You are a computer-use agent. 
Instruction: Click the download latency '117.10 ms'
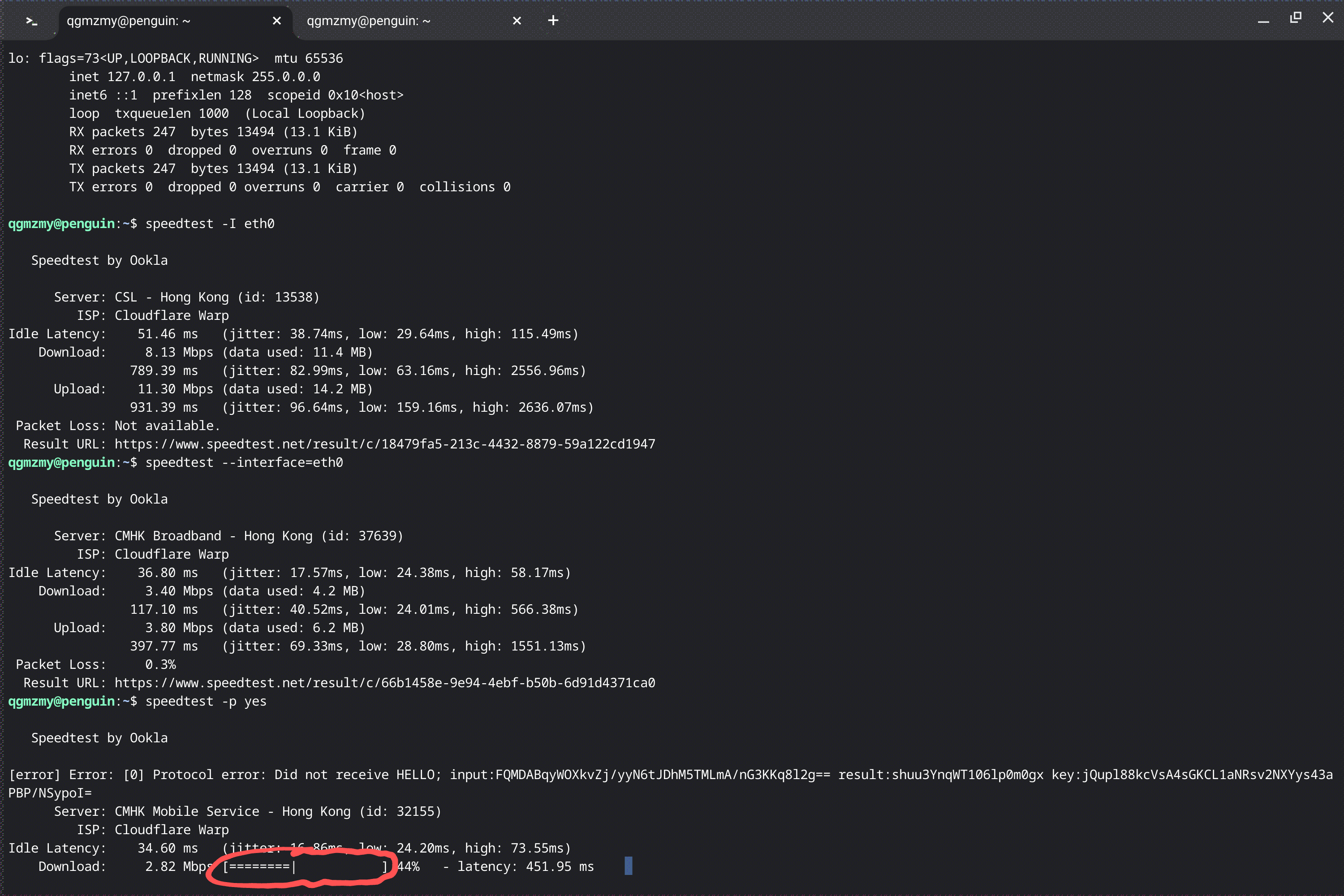164,610
